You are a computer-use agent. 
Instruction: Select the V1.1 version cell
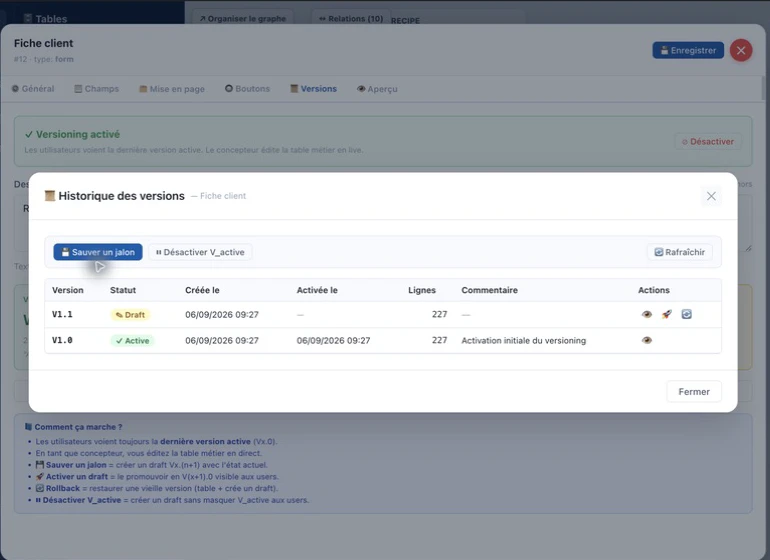click(x=62, y=314)
